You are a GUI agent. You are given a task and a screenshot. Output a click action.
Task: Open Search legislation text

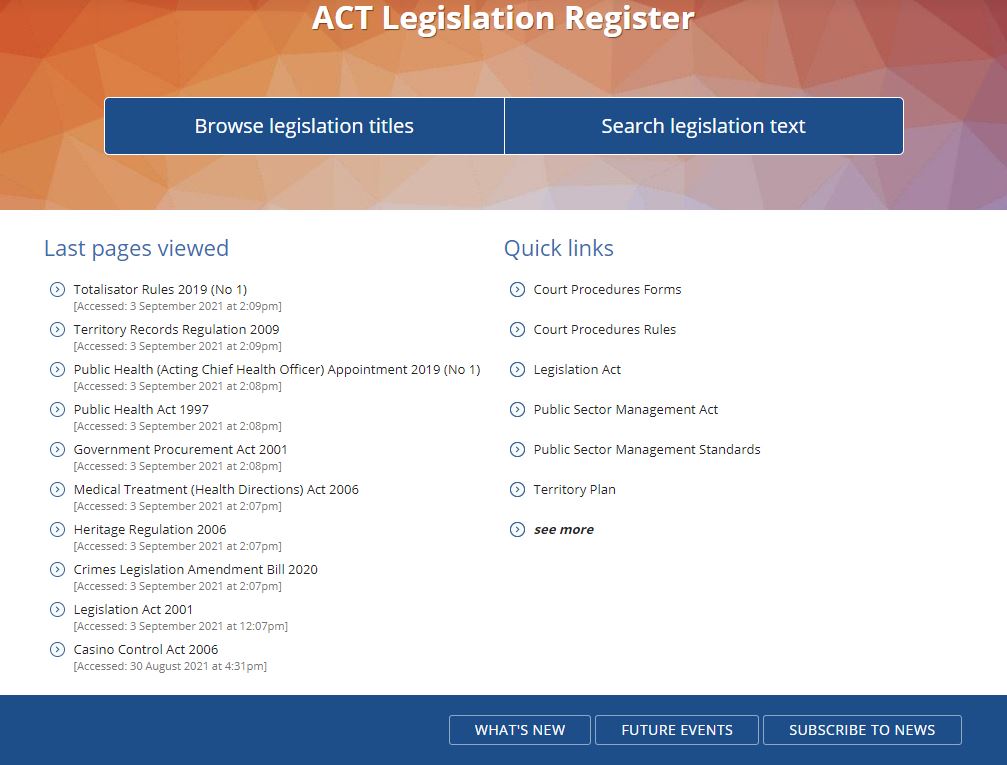[x=703, y=126]
